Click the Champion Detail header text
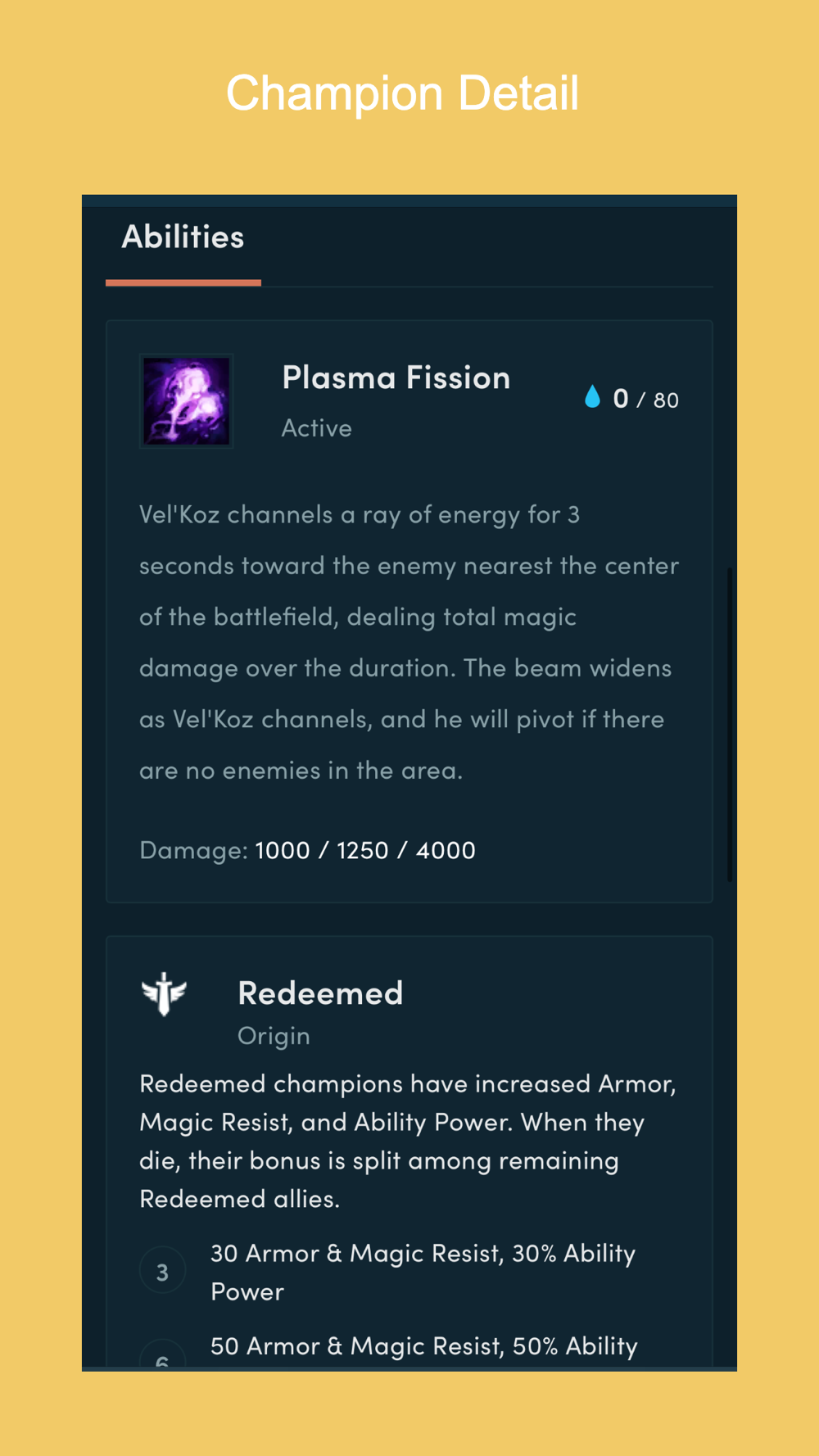The width and height of the screenshot is (819, 1456). point(402,93)
